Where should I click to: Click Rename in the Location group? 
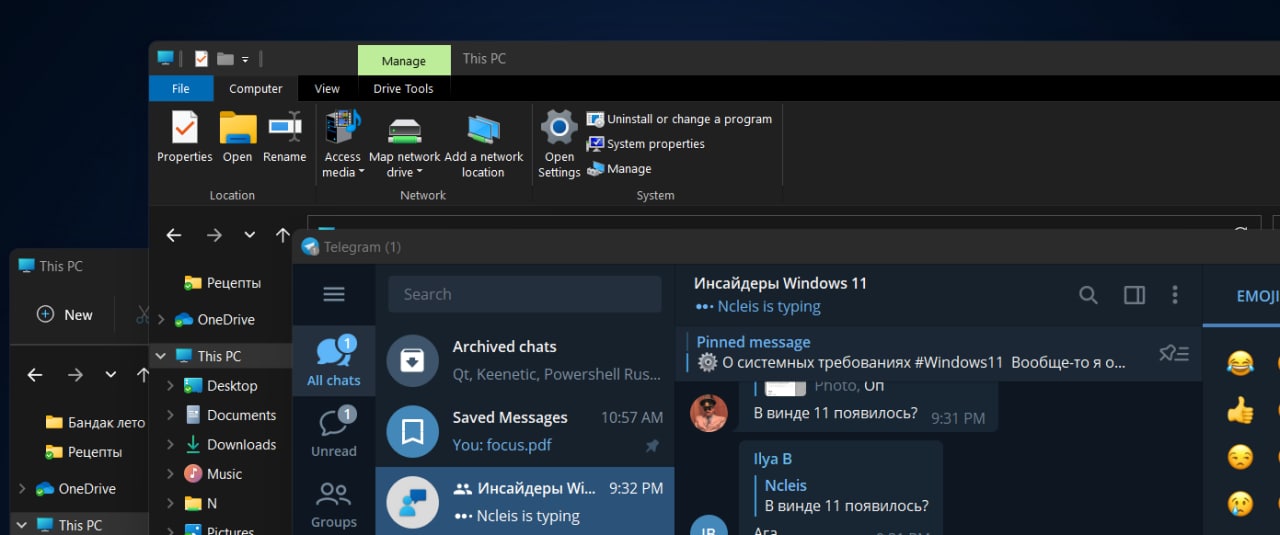point(285,137)
